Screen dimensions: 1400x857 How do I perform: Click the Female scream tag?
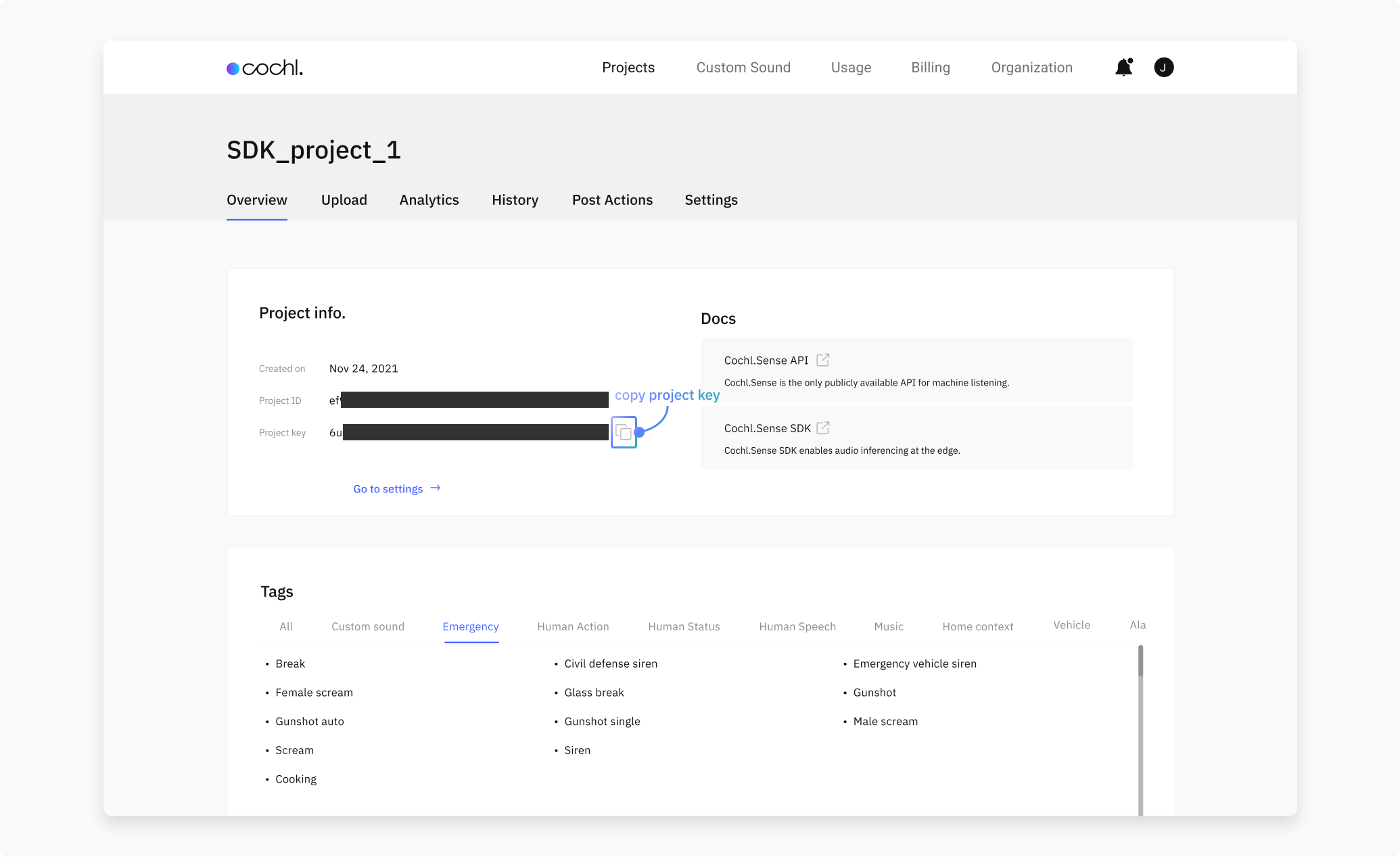tap(314, 693)
